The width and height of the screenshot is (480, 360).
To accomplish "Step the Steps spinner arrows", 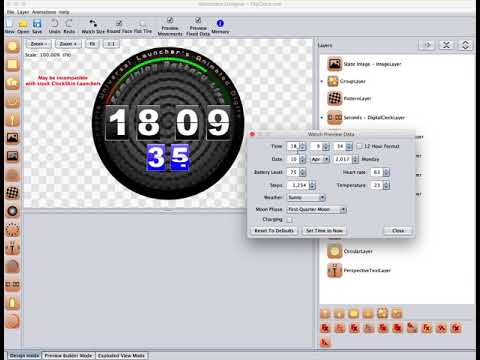I will [312, 185].
